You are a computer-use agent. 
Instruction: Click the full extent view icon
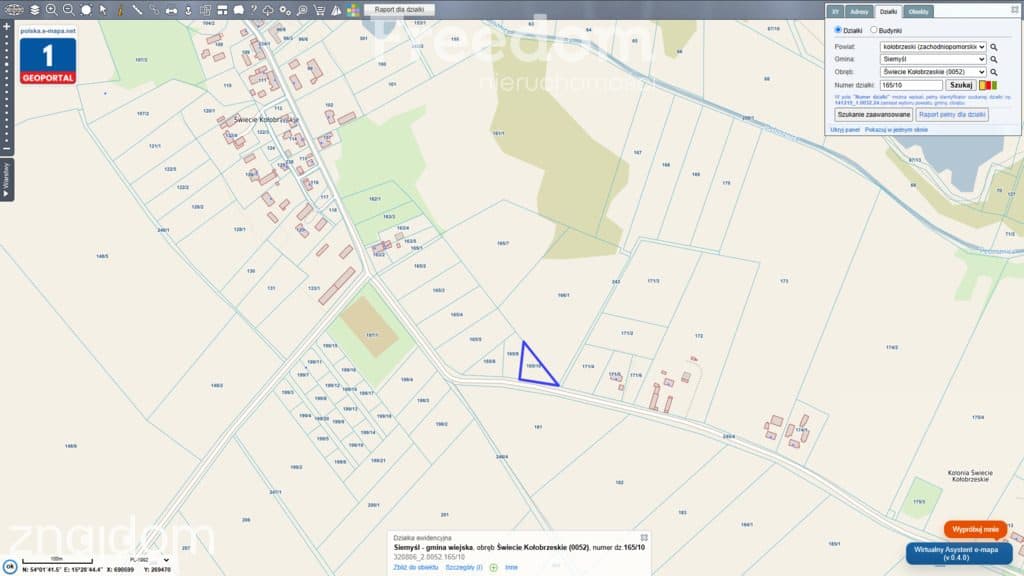(x=86, y=10)
